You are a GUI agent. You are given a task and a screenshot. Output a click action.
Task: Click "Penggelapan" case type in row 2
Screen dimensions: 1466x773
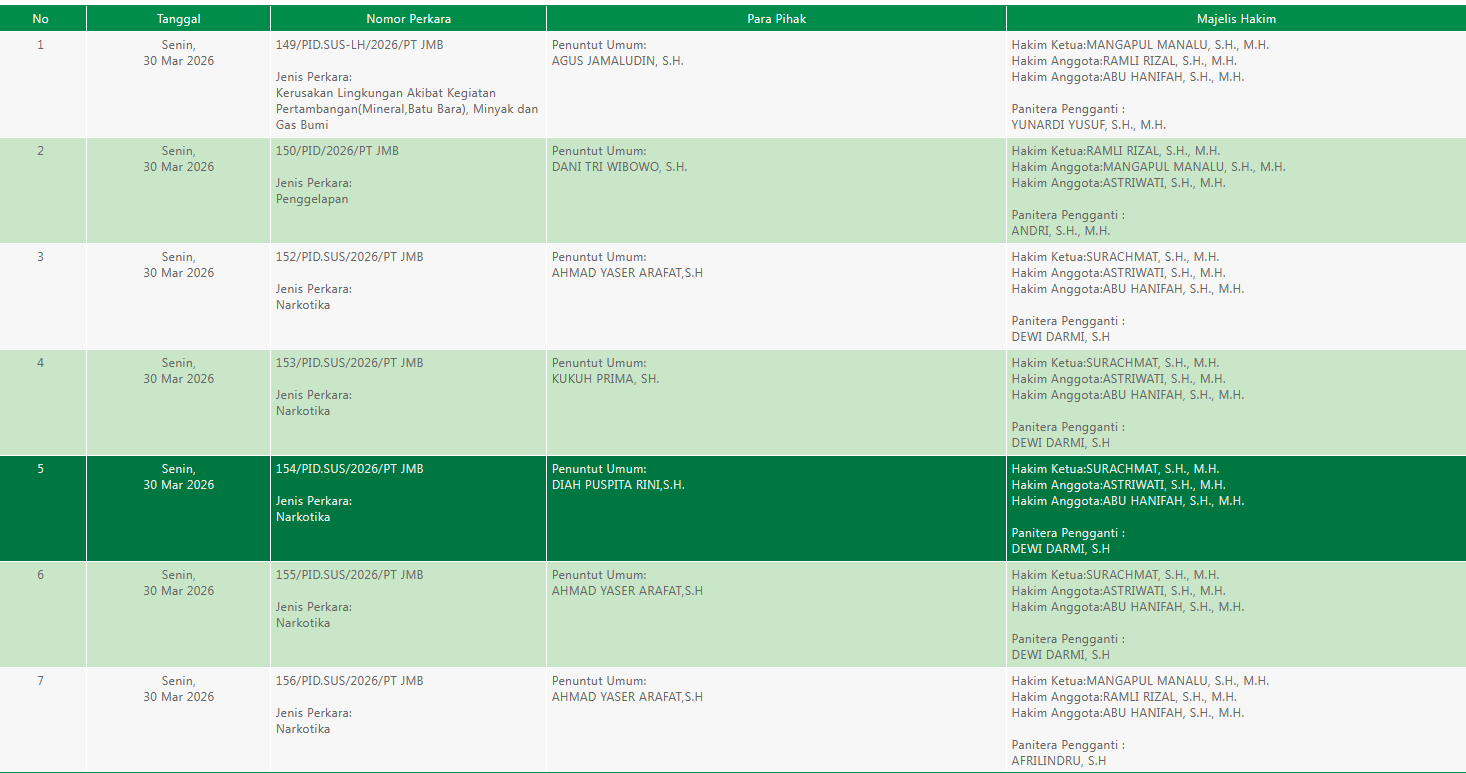[312, 199]
